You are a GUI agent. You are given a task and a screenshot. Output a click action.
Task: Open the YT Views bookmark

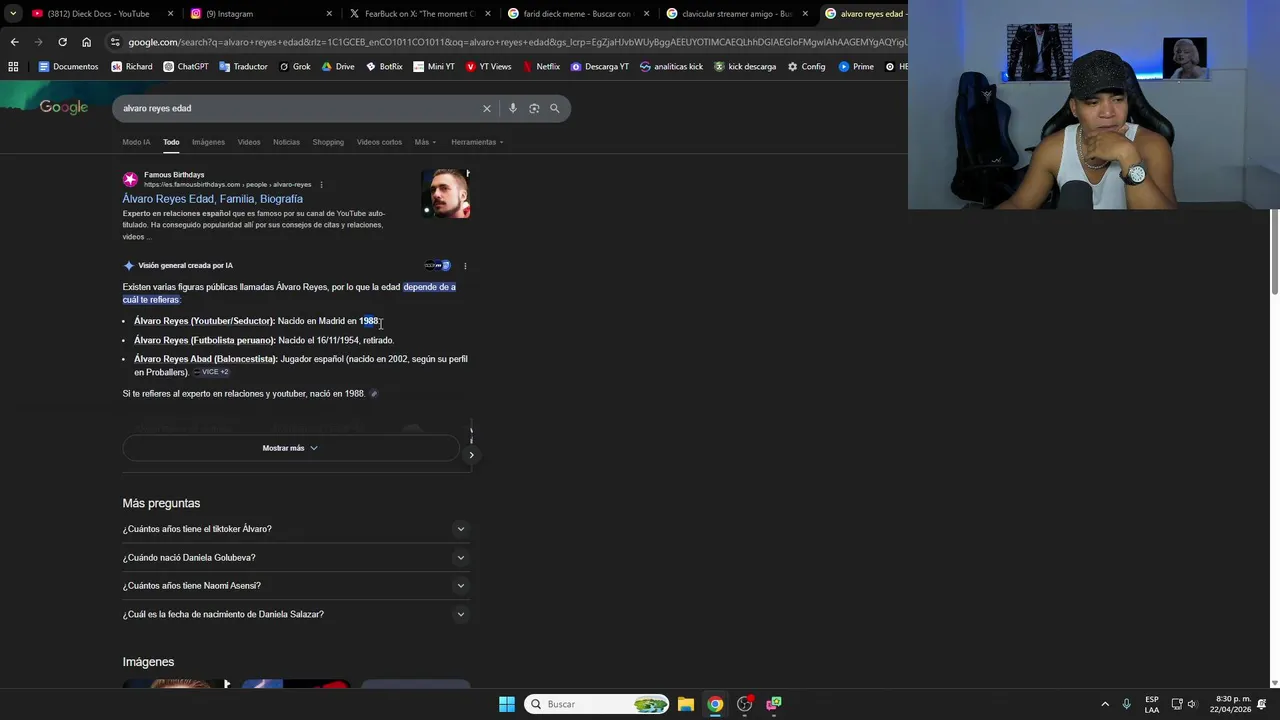[488, 67]
